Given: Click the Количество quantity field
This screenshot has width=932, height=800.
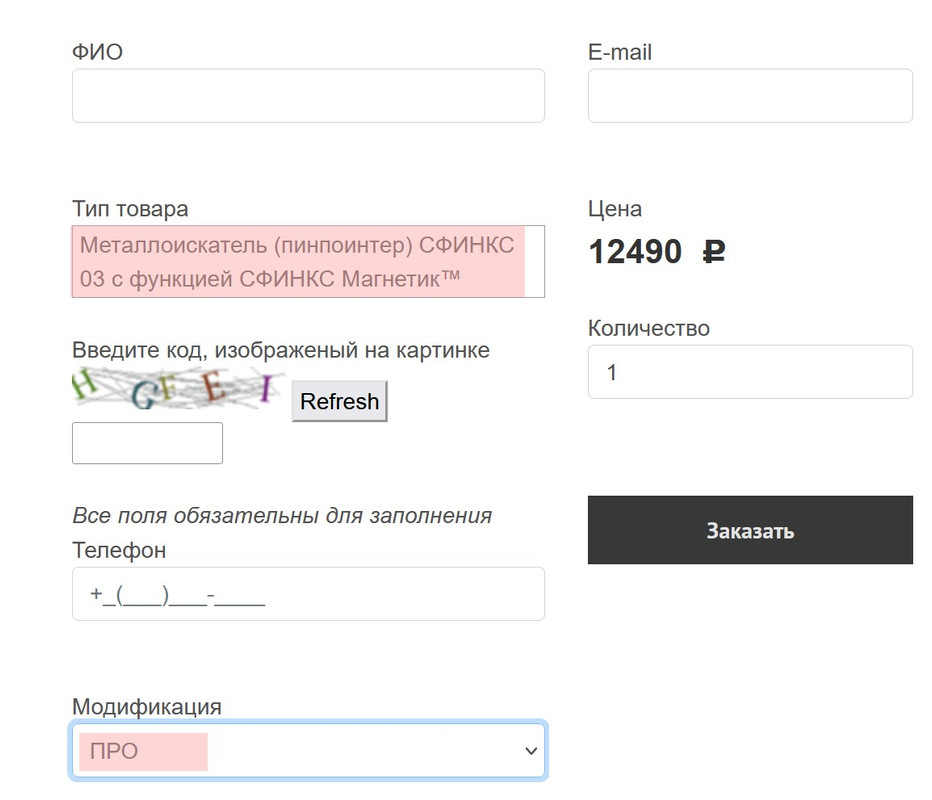Looking at the screenshot, I should click(x=750, y=372).
